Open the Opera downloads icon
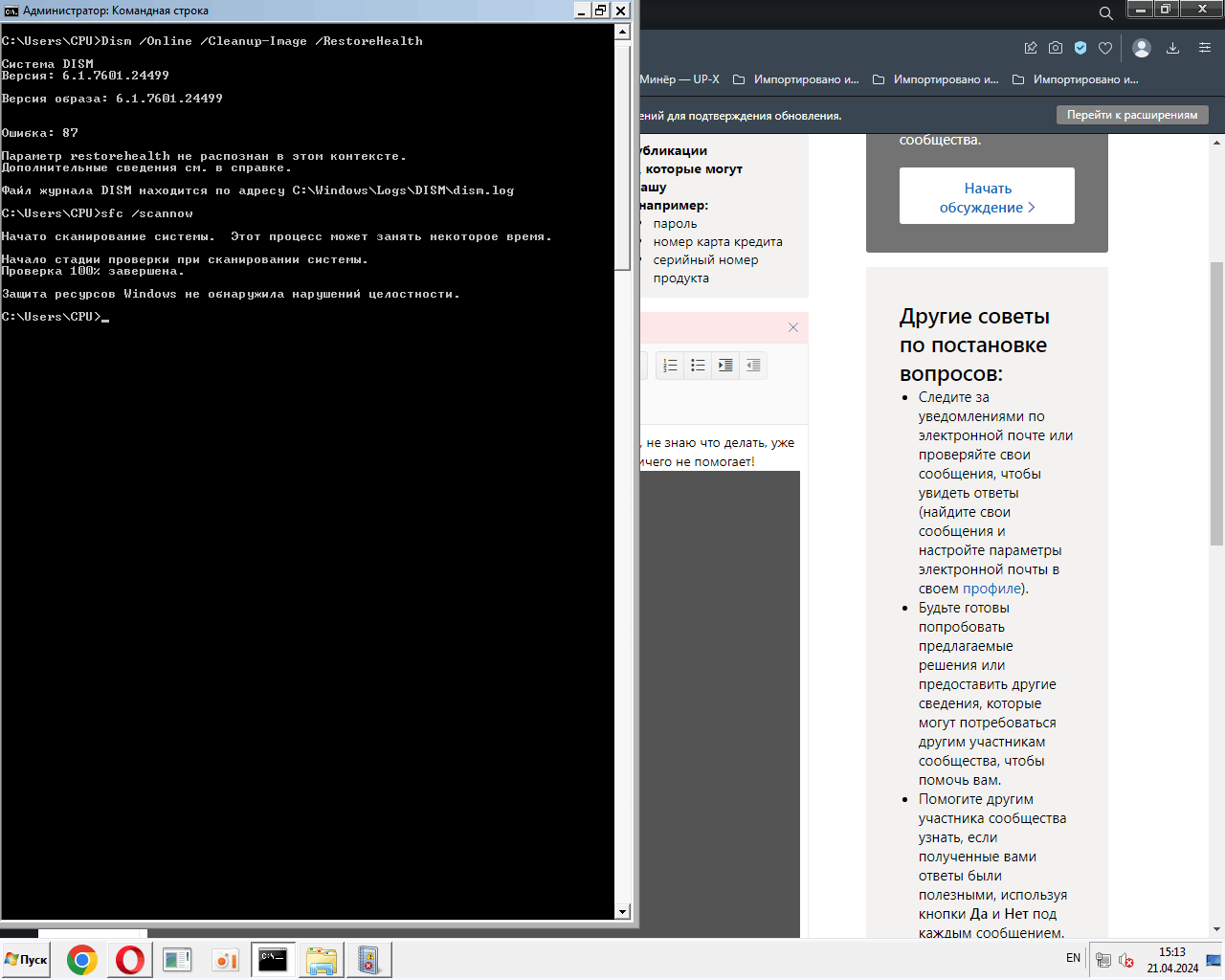The image size is (1225, 980). click(1173, 48)
